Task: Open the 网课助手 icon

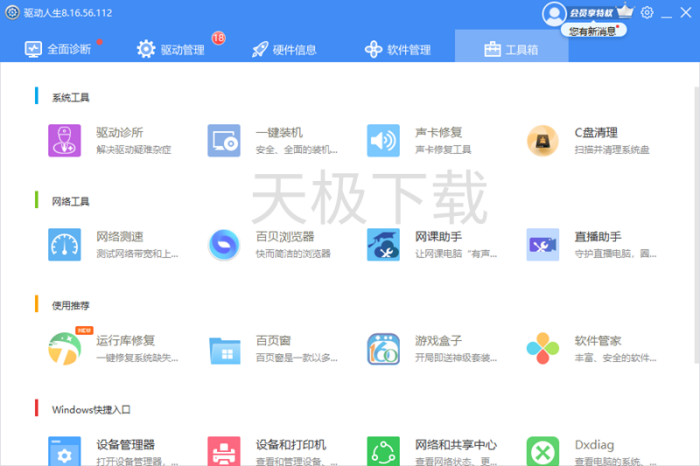Action: (383, 245)
